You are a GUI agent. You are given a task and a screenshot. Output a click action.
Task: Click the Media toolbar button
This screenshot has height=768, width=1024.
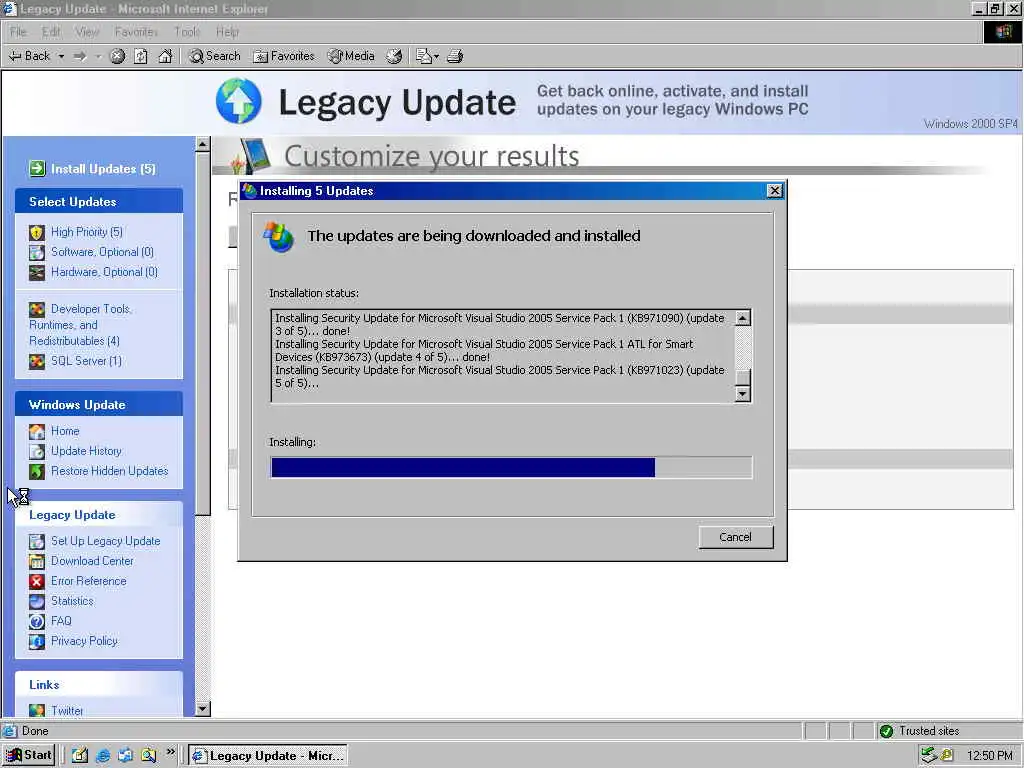(351, 56)
